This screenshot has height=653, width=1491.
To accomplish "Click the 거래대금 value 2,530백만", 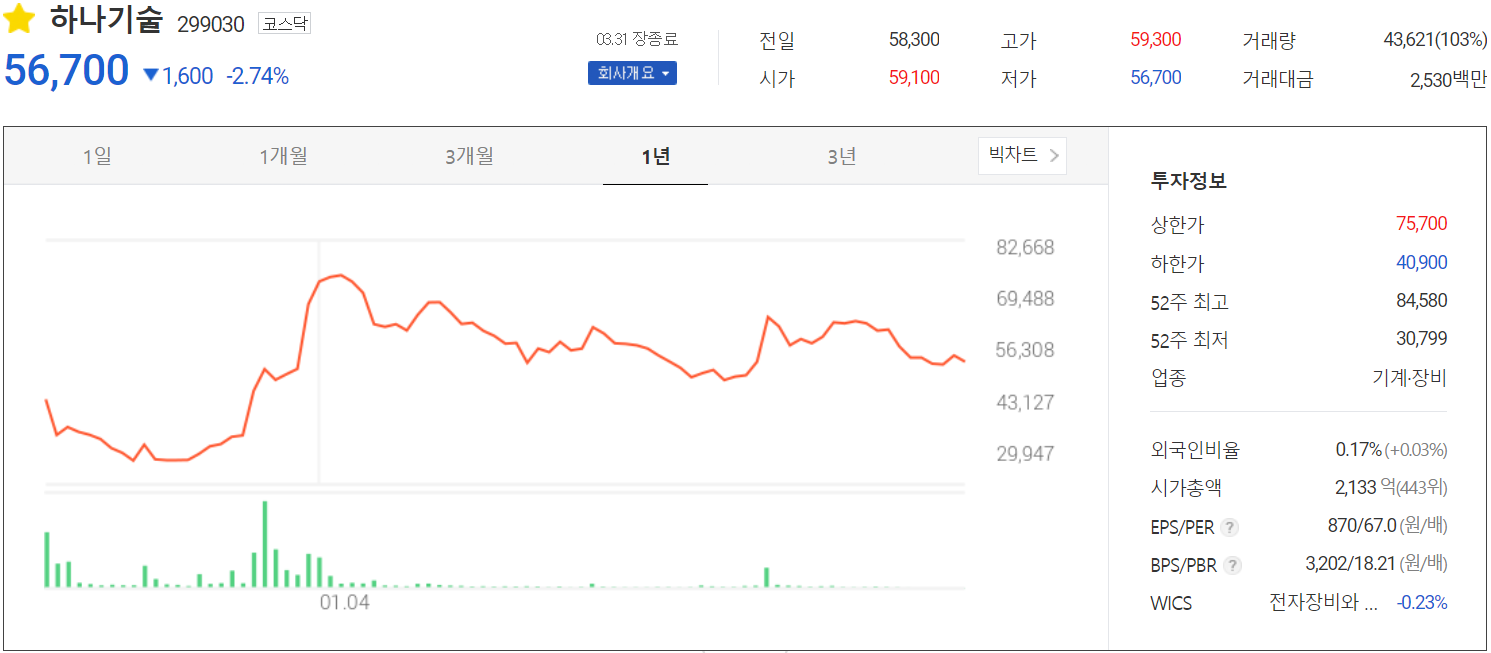I will 1448,79.
